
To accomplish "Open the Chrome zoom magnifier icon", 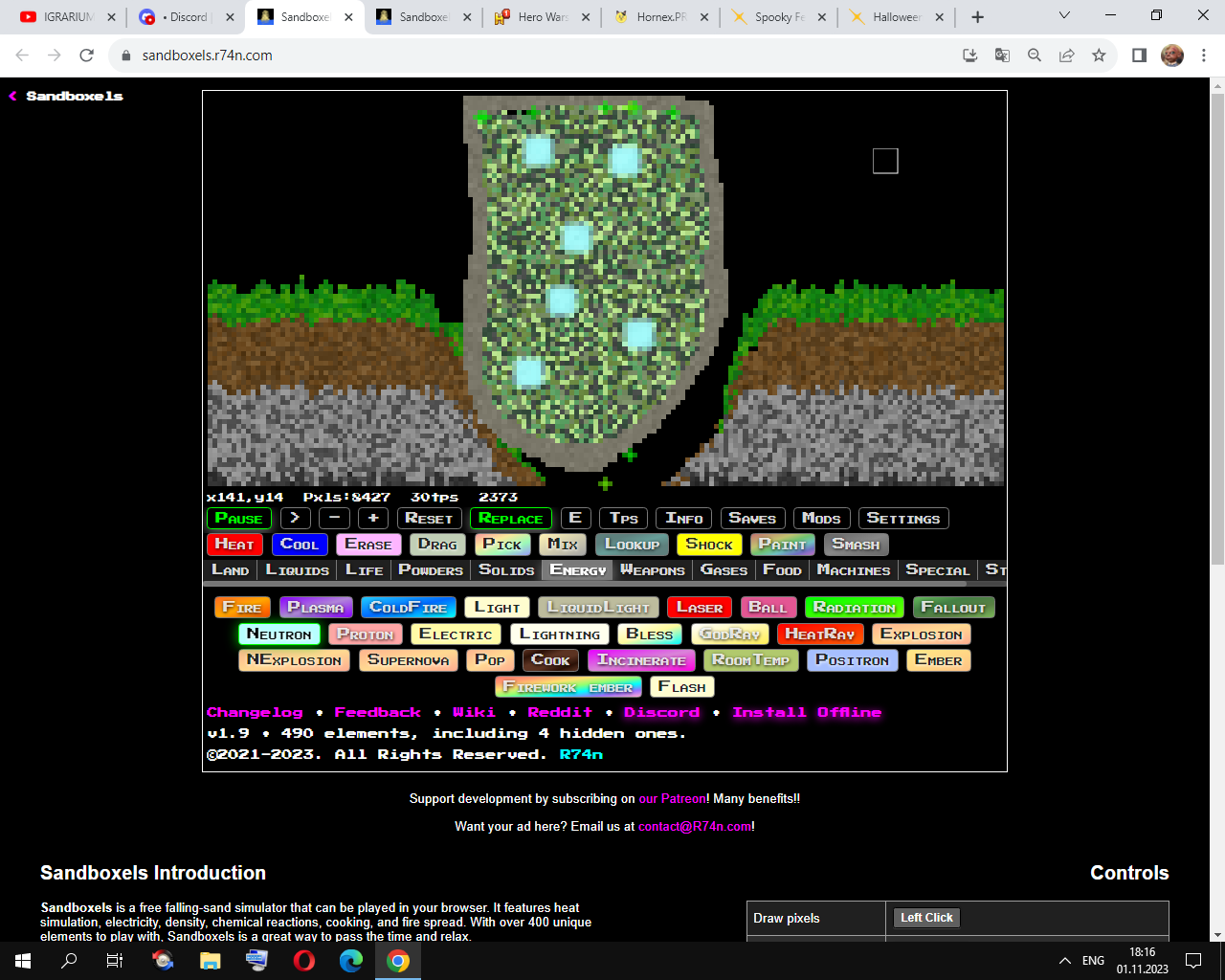I will click(1035, 56).
